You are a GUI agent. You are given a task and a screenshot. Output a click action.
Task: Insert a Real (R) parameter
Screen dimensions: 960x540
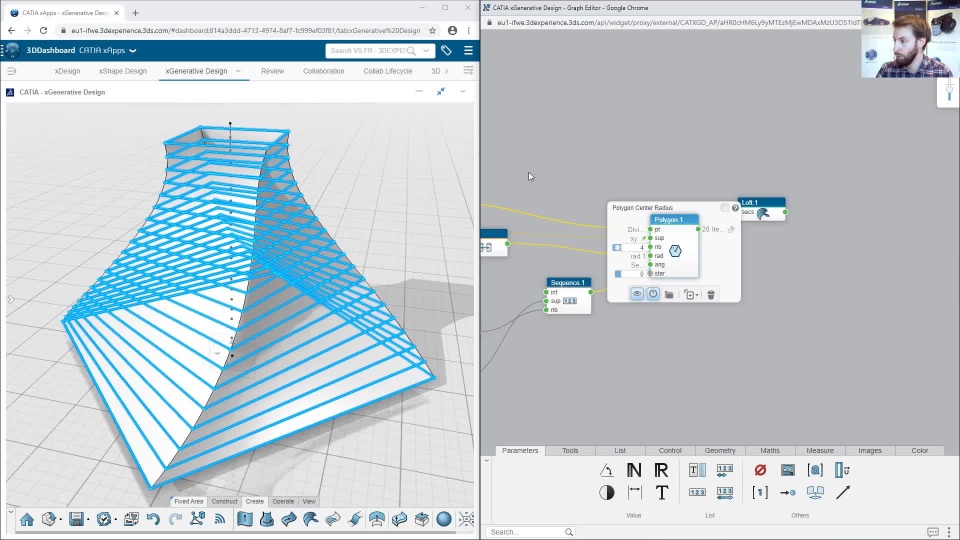[x=661, y=470]
